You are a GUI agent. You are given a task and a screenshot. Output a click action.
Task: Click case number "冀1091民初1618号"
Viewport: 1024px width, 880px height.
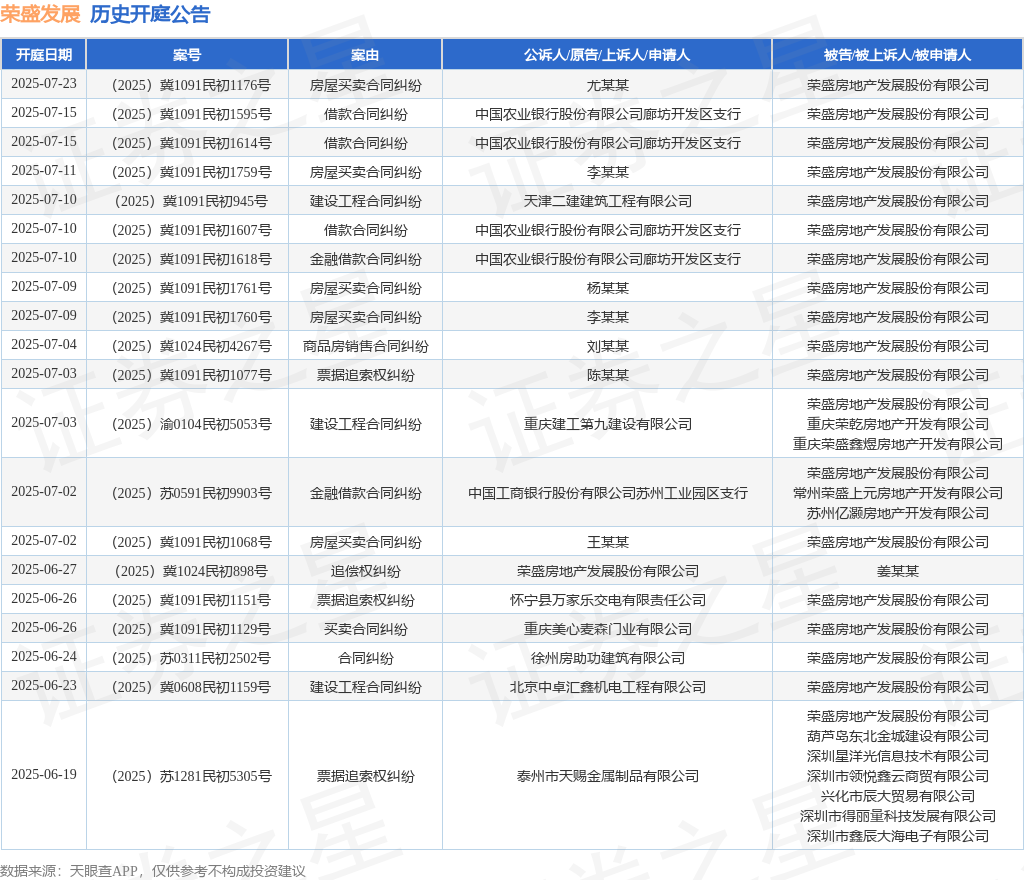point(216,259)
